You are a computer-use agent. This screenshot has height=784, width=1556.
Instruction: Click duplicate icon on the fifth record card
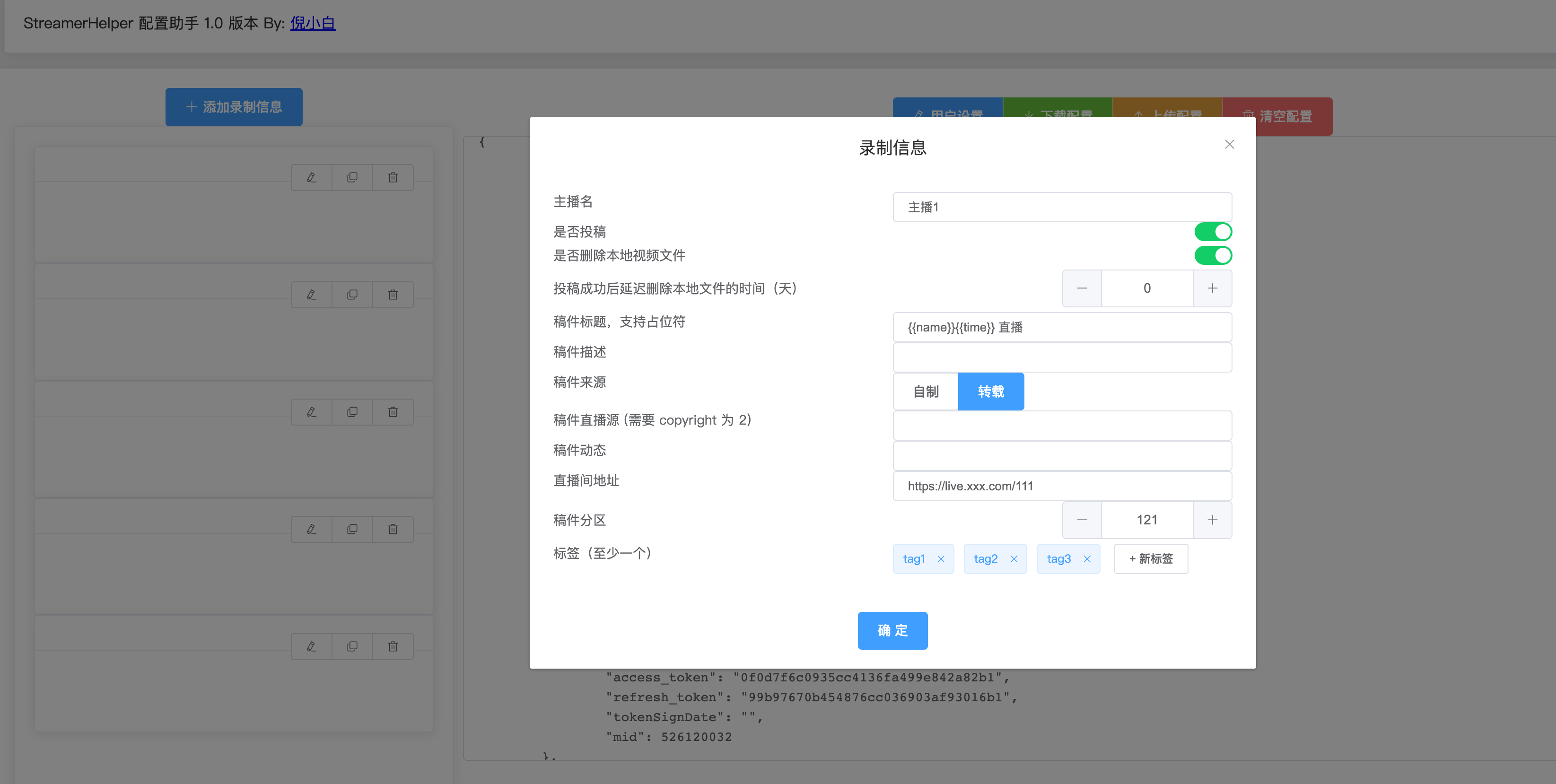tap(352, 646)
